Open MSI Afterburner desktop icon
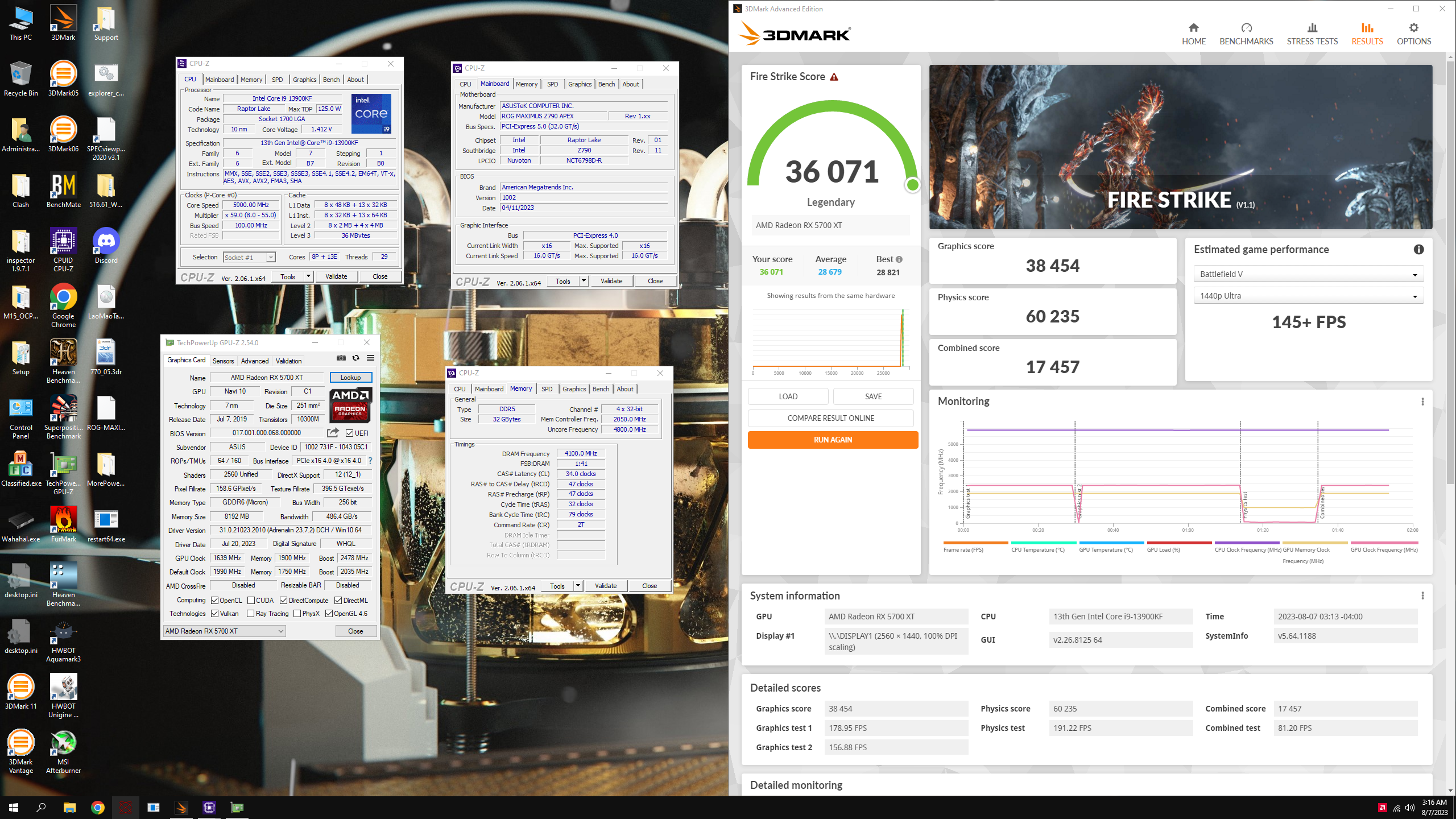Viewport: 1456px width, 819px height. click(63, 752)
